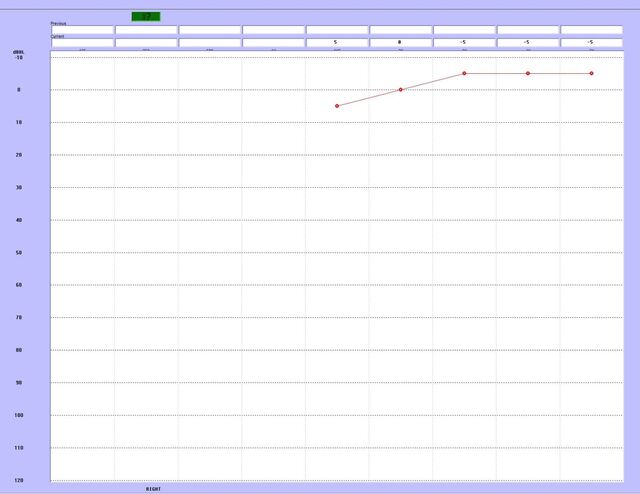This screenshot has width=640, height=494.
Task: Click the green indicator box above the fields
Action: coord(146,17)
